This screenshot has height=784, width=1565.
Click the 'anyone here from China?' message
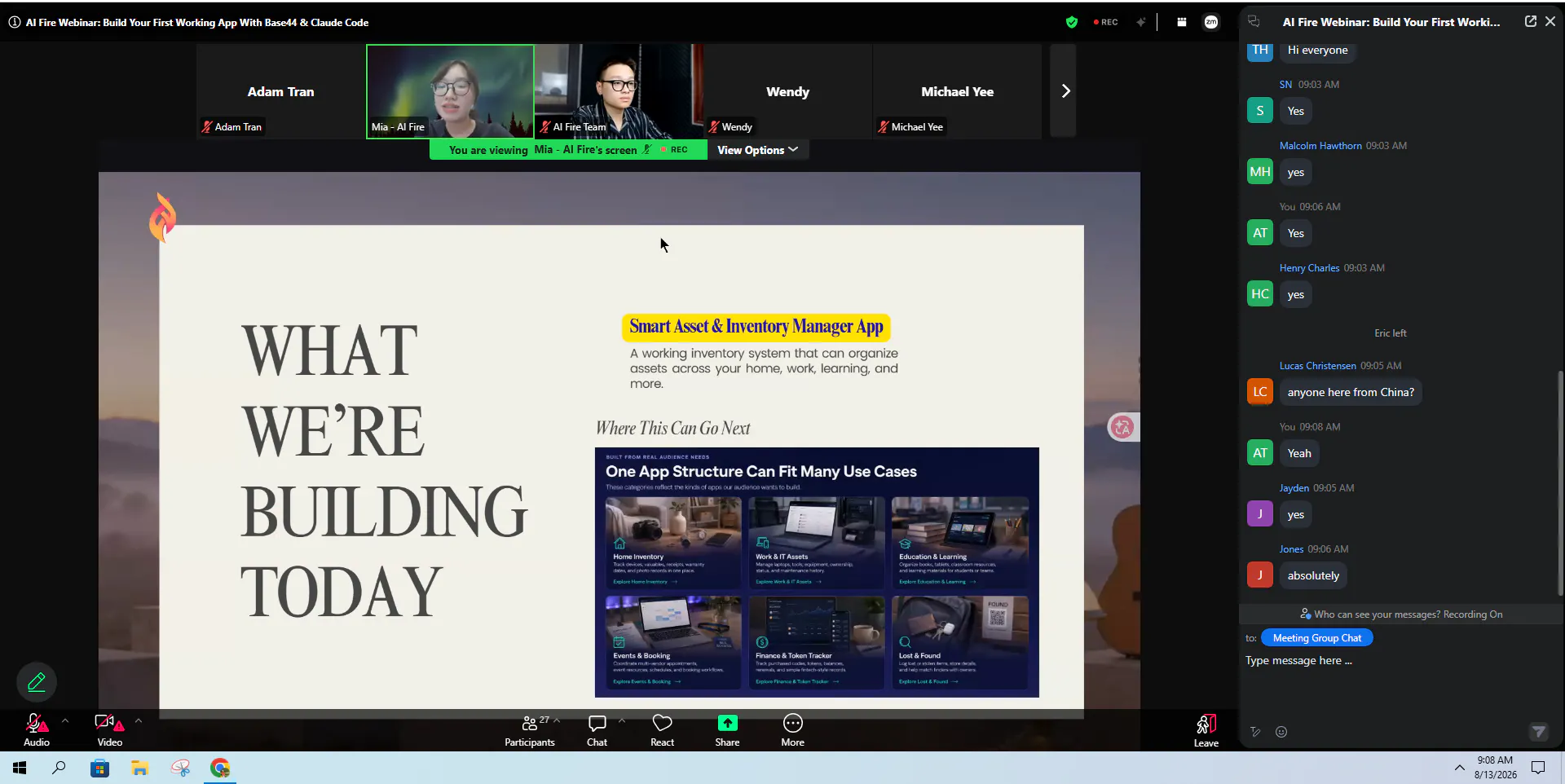[x=1351, y=392]
